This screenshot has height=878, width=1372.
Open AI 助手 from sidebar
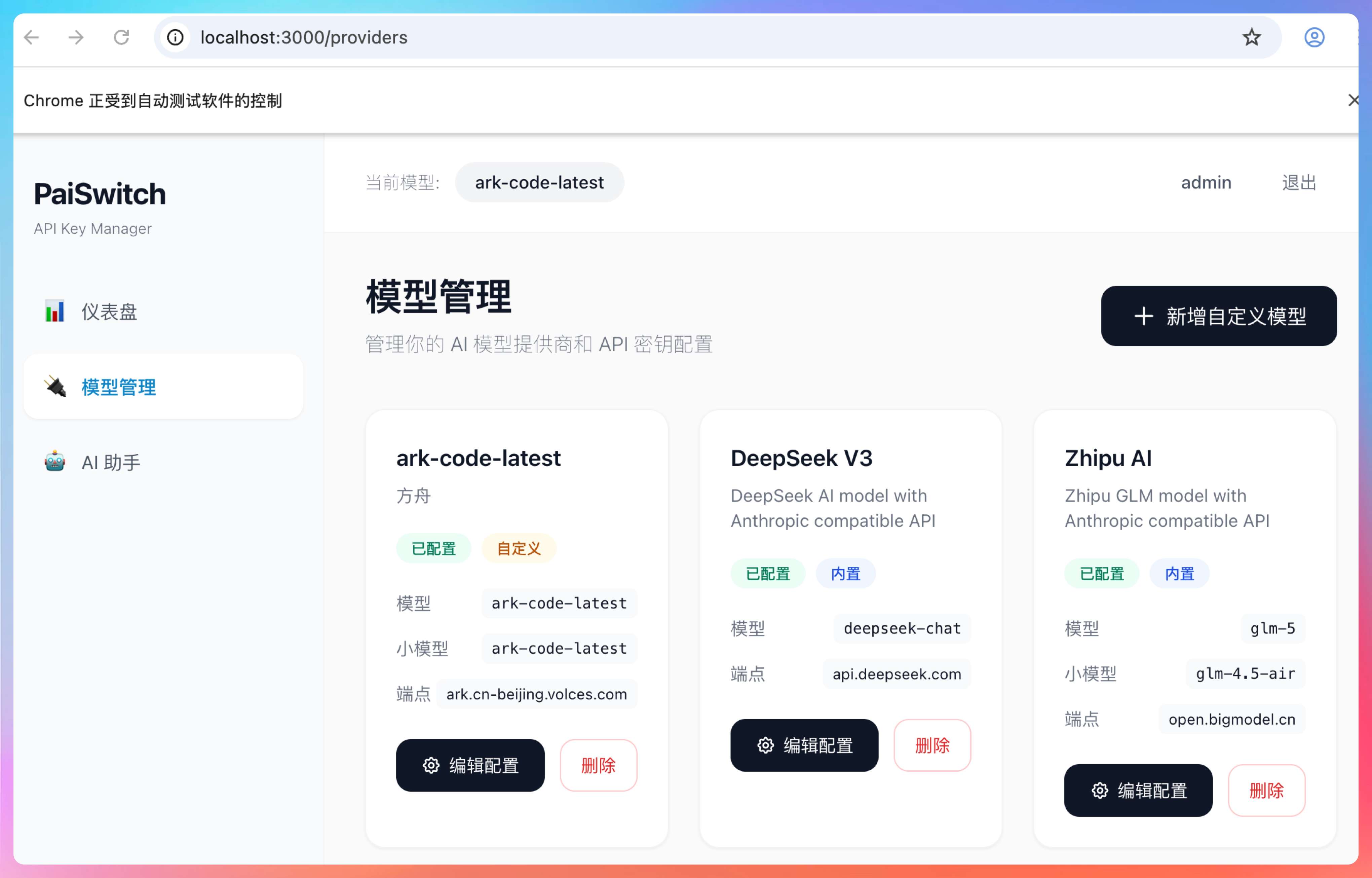[x=111, y=462]
